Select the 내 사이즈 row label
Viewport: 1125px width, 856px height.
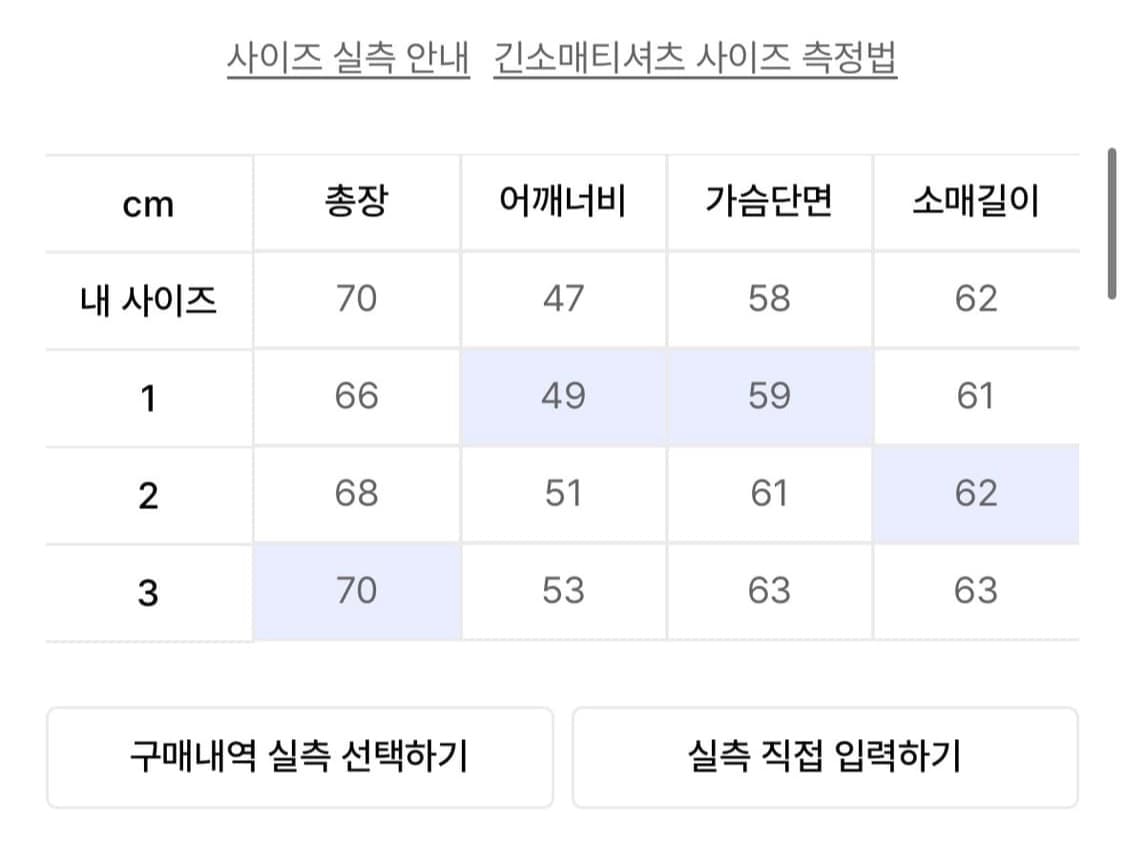coord(148,299)
